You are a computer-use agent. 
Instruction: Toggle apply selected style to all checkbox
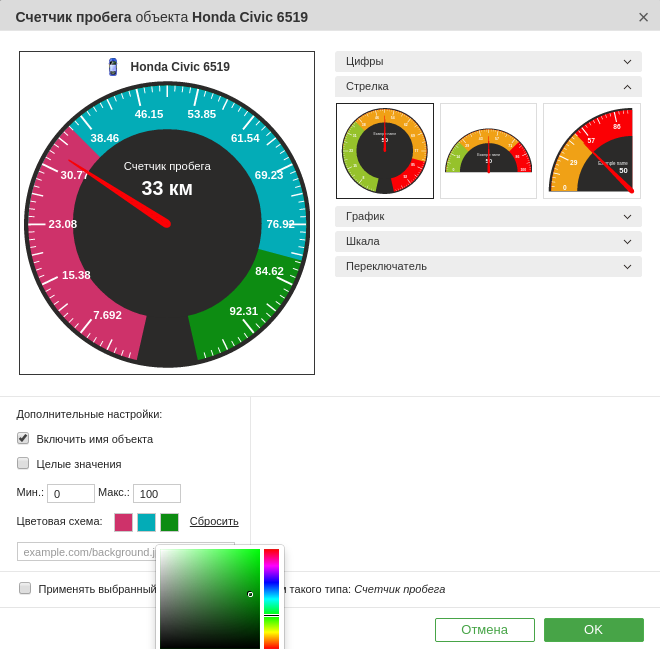25,588
